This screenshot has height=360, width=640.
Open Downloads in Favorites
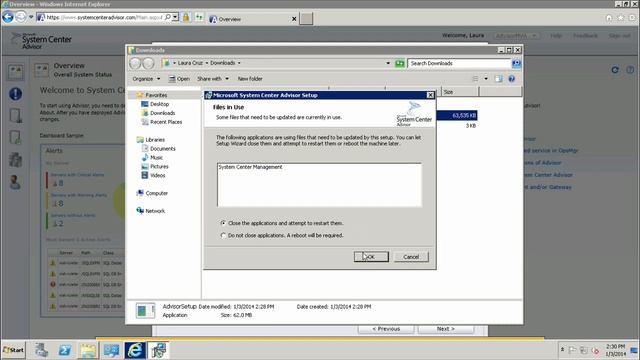tap(158, 113)
